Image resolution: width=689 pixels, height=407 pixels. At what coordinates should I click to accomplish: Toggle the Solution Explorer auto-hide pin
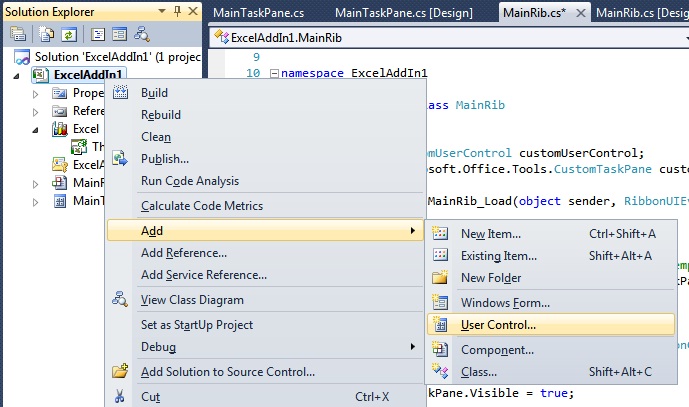[x=177, y=11]
